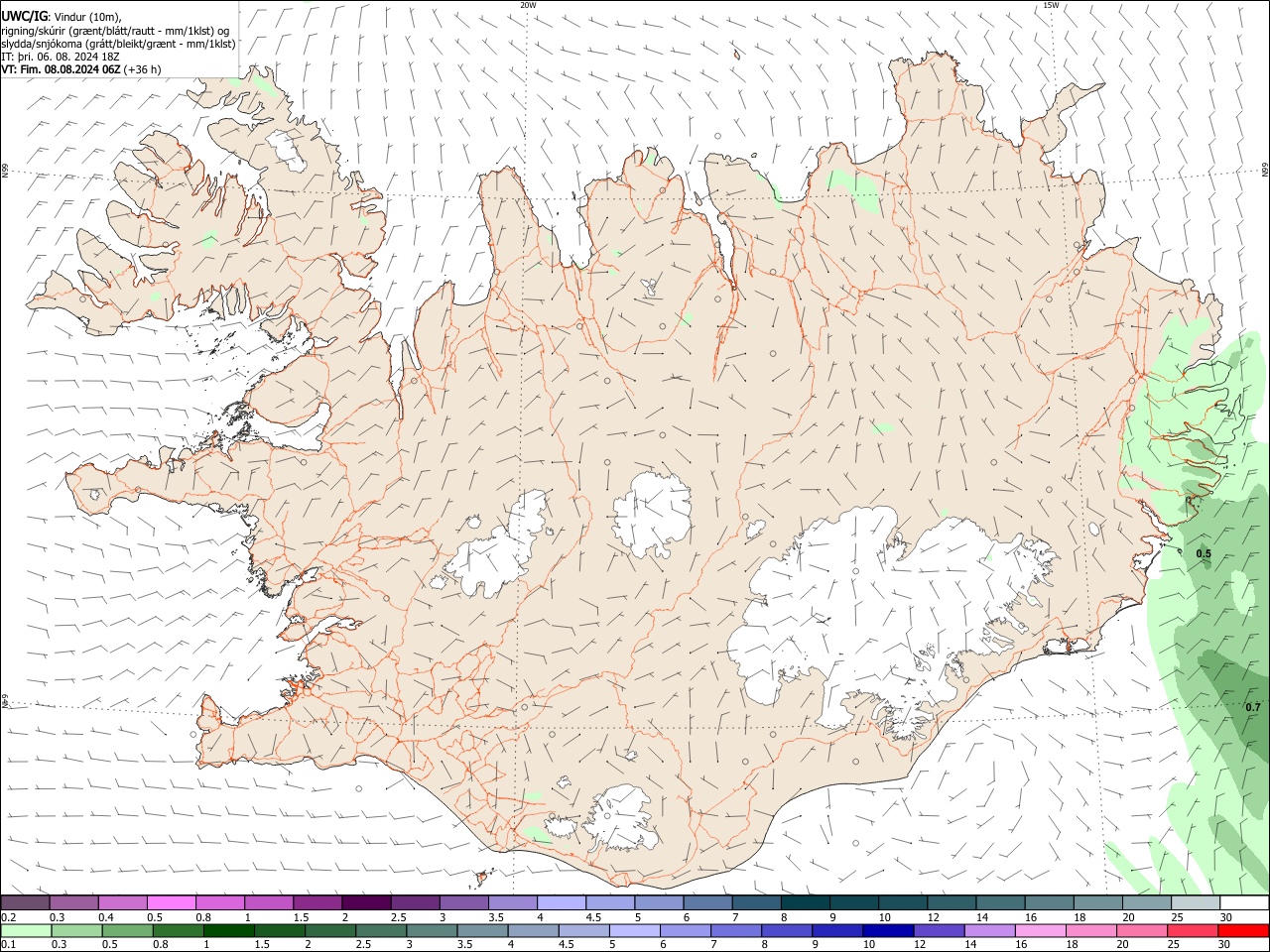Click the '15W' longitude label
Image resolution: width=1270 pixels, height=952 pixels.
(x=1052, y=5)
